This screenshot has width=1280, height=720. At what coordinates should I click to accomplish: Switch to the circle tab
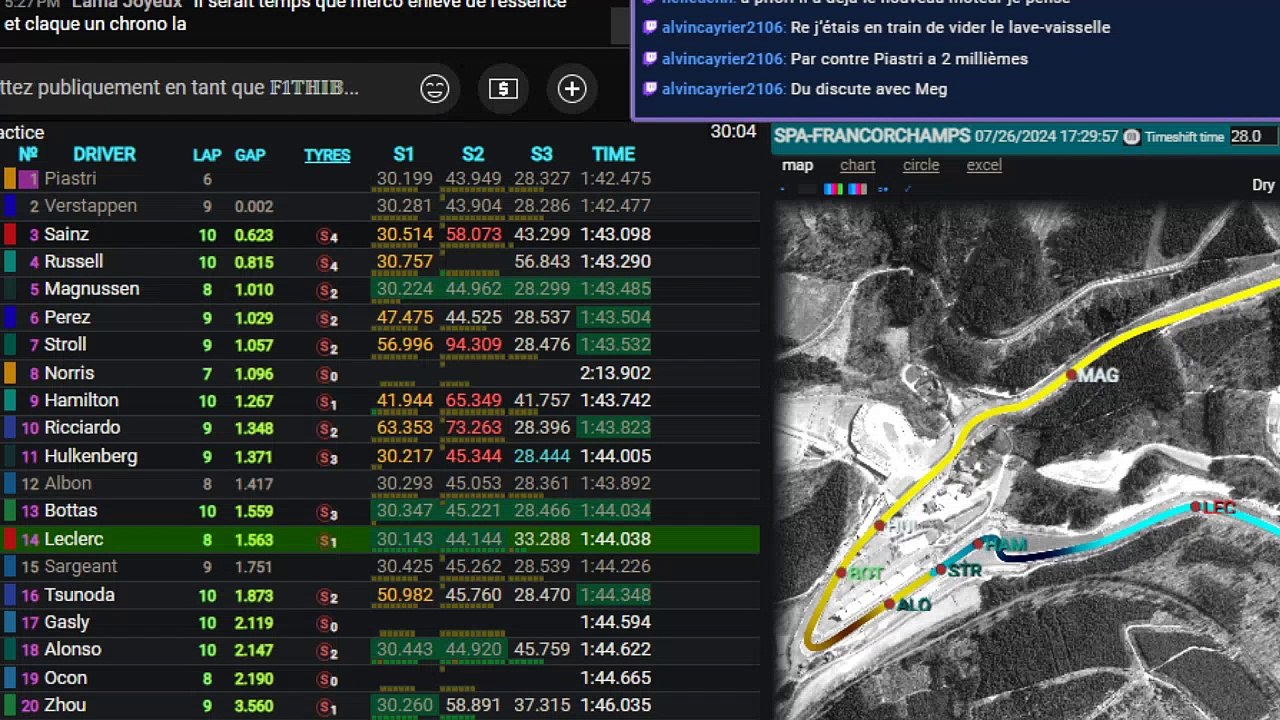pyautogui.click(x=921, y=165)
